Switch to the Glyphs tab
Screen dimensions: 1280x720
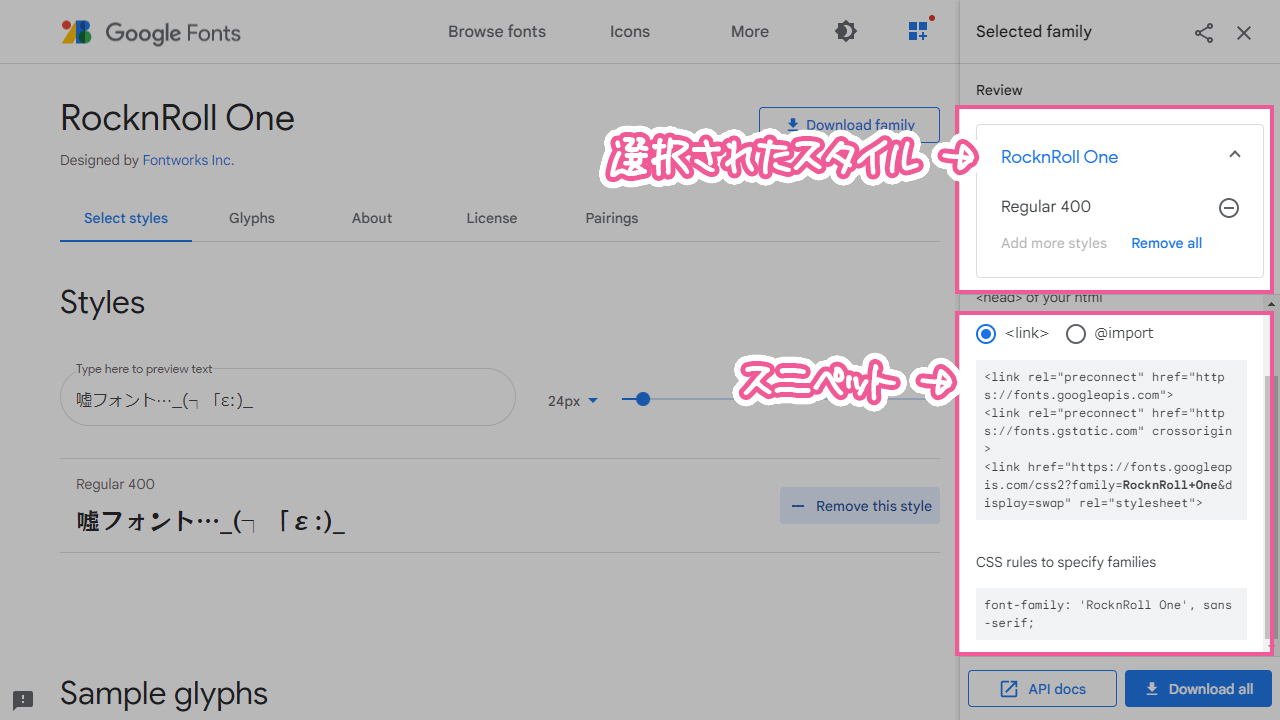252,218
